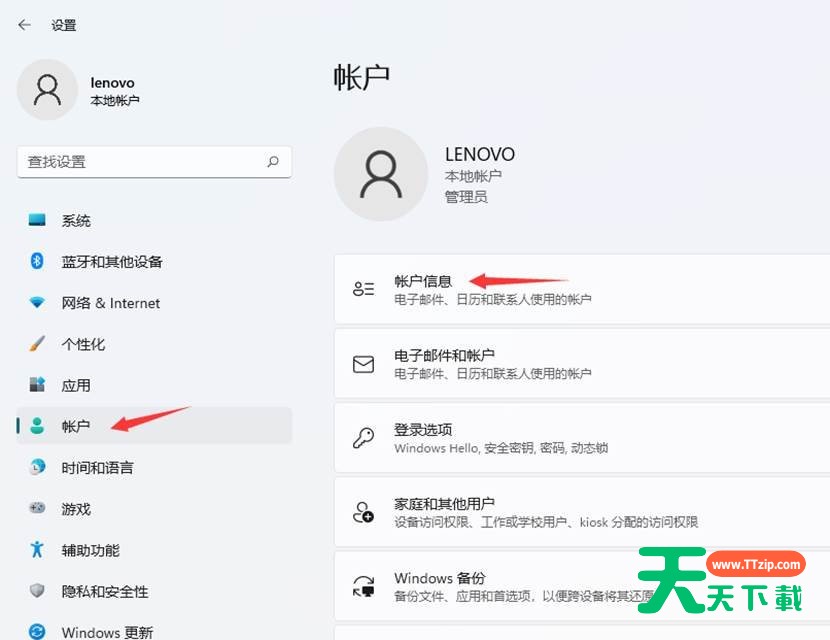Image resolution: width=830 pixels, height=640 pixels.
Task: Click the add-user icon for 家庭和其他用户
Action: [x=364, y=512]
